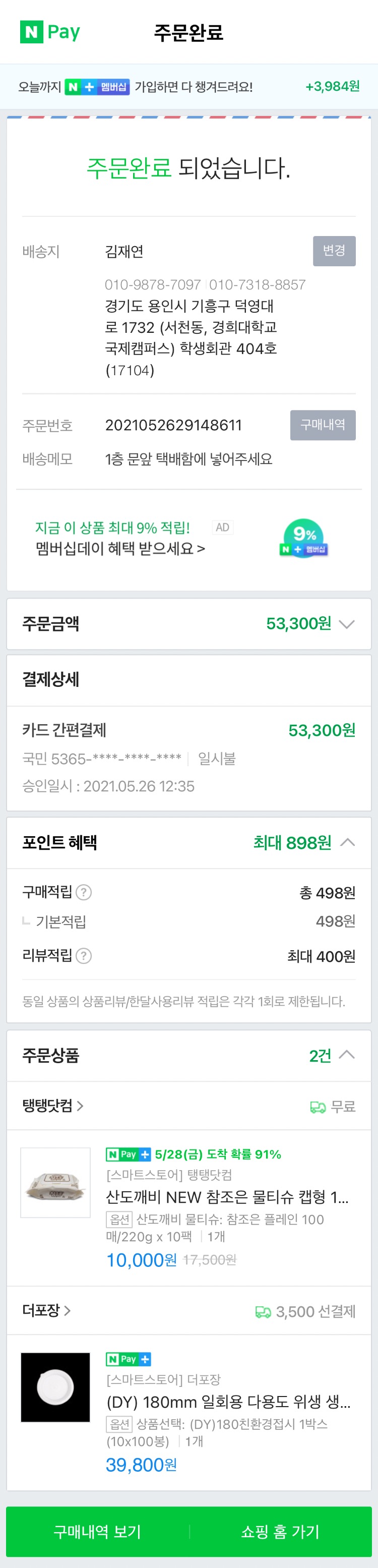Click the 변경 button for the delivery address
The width and height of the screenshot is (378, 1568).
tap(334, 251)
